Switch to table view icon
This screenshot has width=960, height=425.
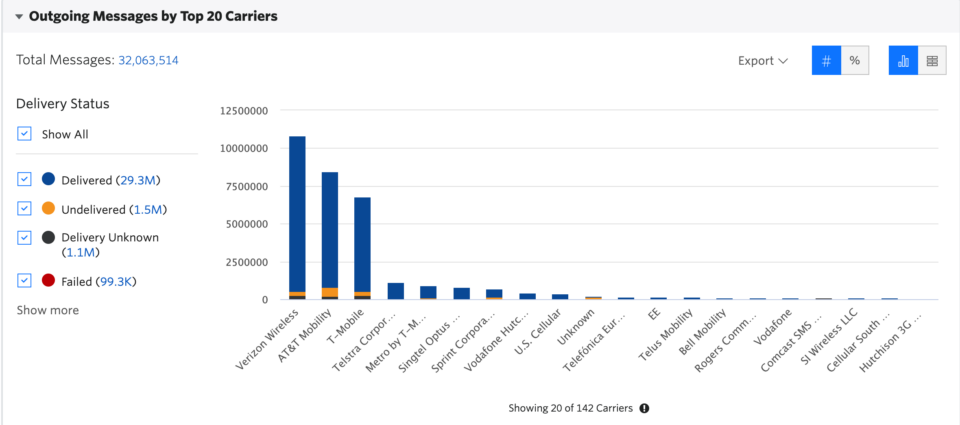(x=932, y=61)
